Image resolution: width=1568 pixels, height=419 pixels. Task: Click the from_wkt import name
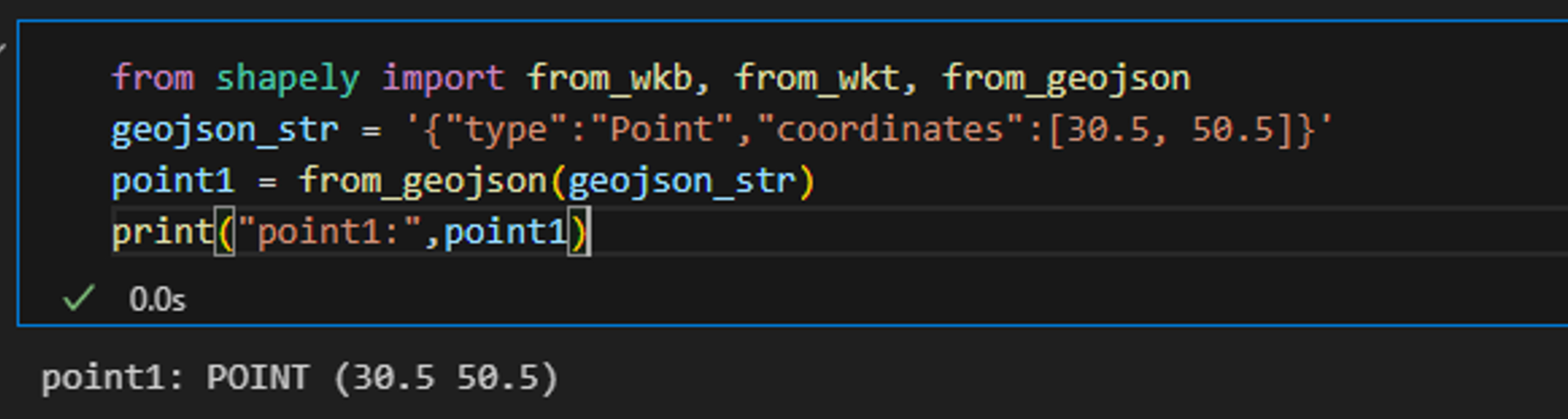(817, 79)
